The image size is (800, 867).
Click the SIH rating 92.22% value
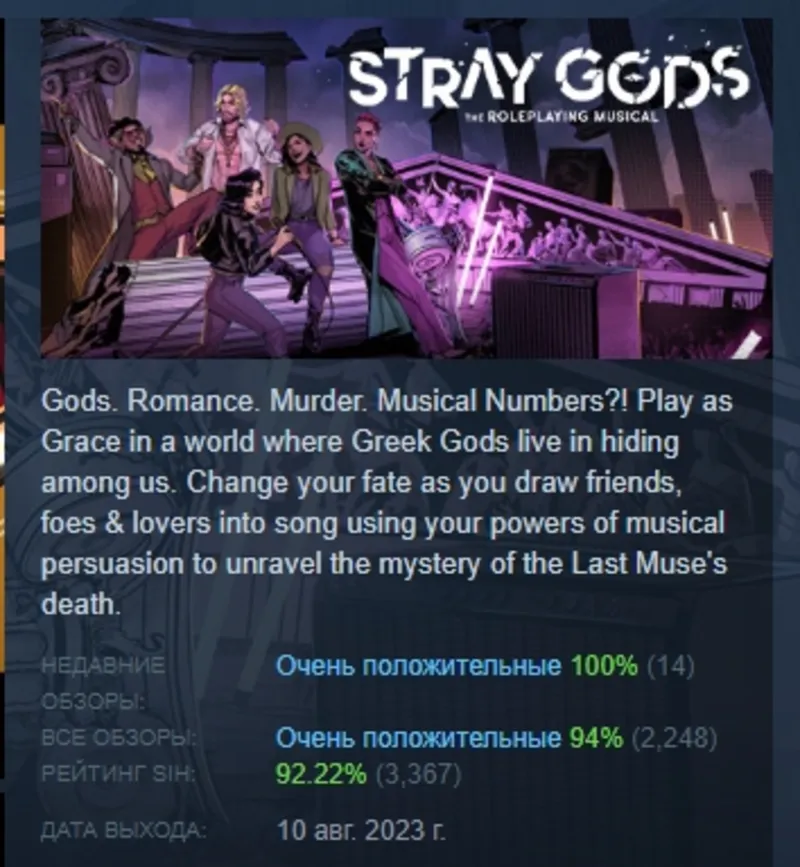point(321,774)
